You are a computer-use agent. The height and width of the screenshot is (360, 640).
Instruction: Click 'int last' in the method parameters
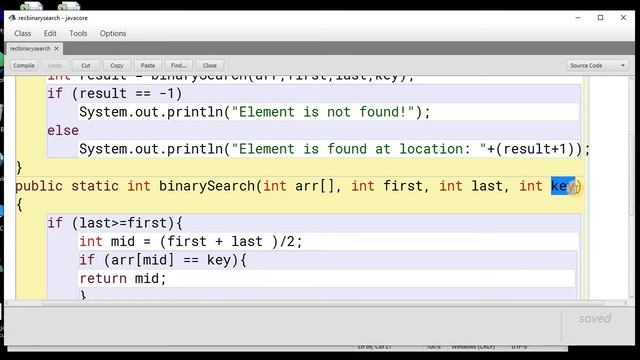tap(471, 186)
